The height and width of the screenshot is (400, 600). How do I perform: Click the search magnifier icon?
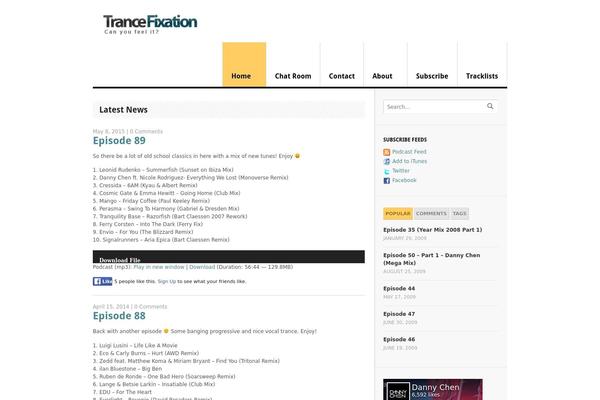(490, 106)
